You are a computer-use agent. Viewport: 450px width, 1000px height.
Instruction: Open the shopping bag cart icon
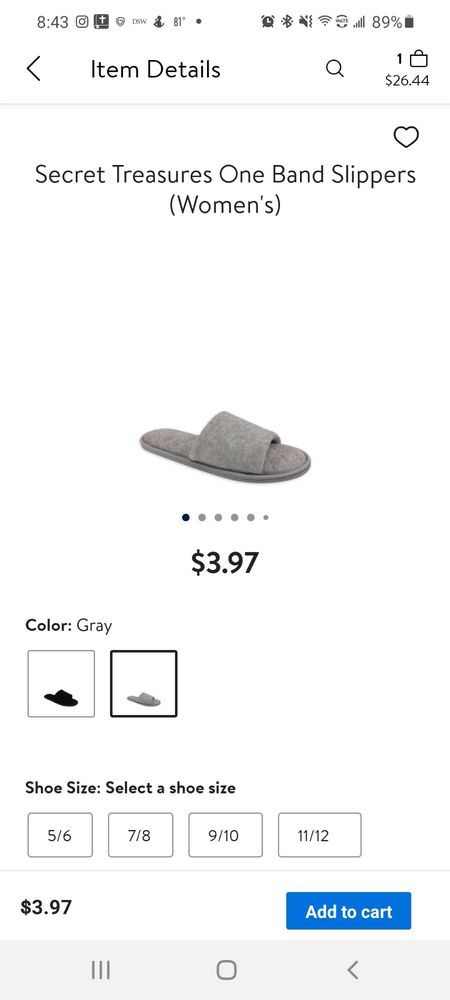pos(418,59)
